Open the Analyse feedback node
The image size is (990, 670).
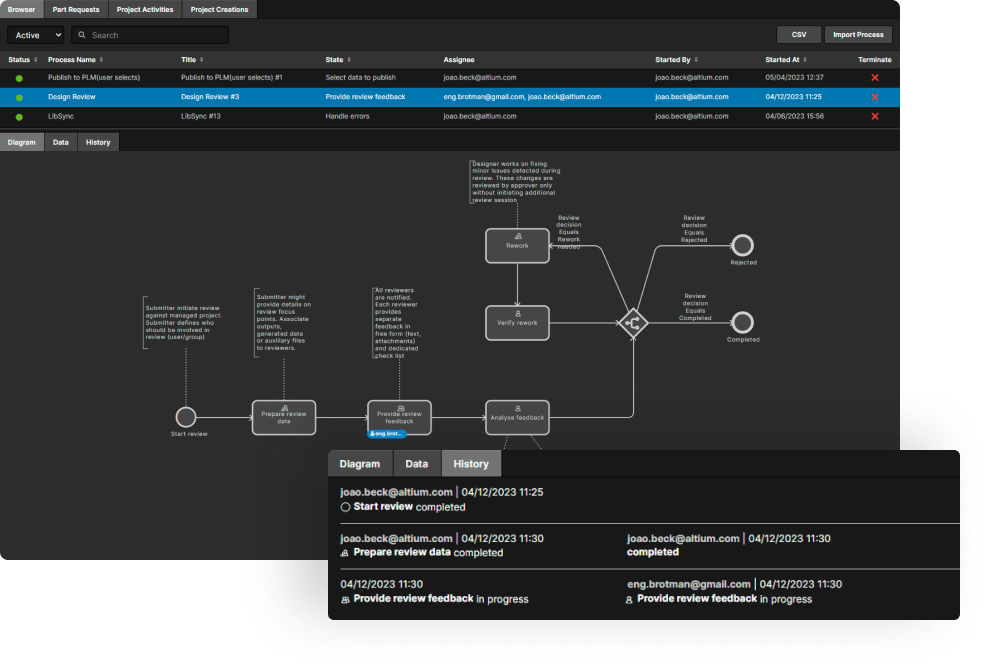[x=515, y=418]
